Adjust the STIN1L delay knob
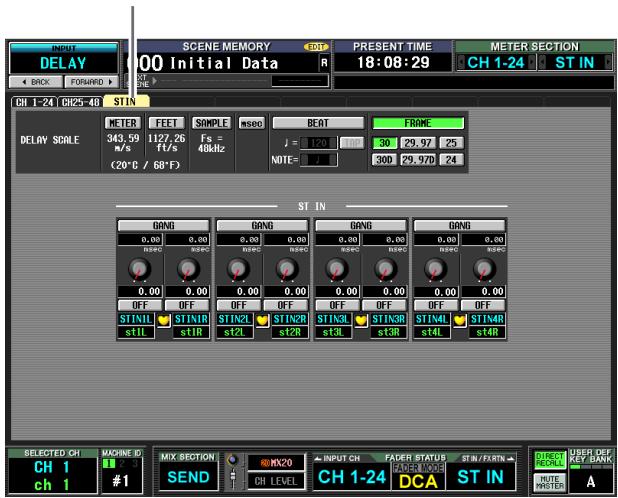 [139, 269]
